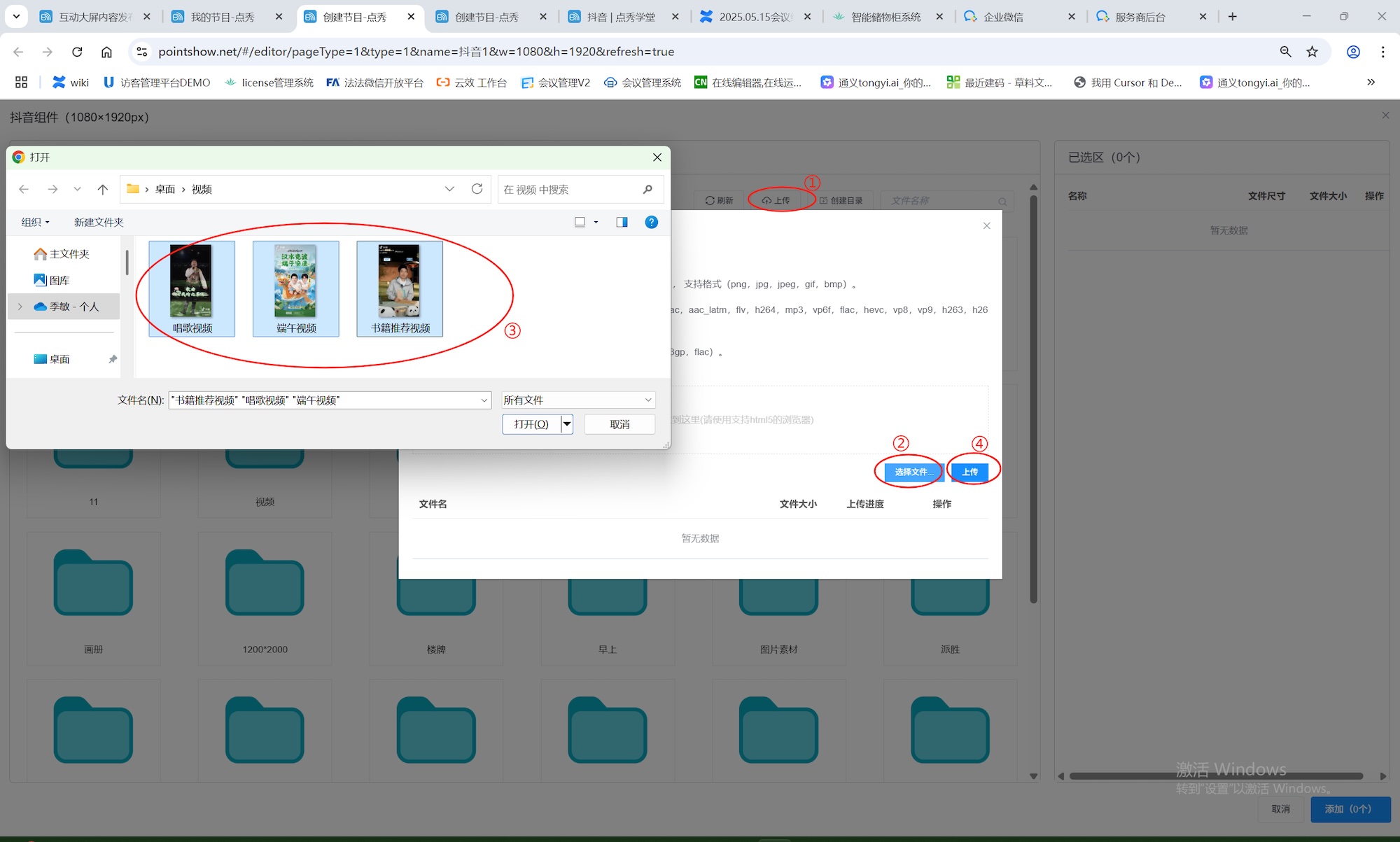This screenshot has height=842, width=1400.
Task: Click the 文件名 input field
Action: pos(323,400)
